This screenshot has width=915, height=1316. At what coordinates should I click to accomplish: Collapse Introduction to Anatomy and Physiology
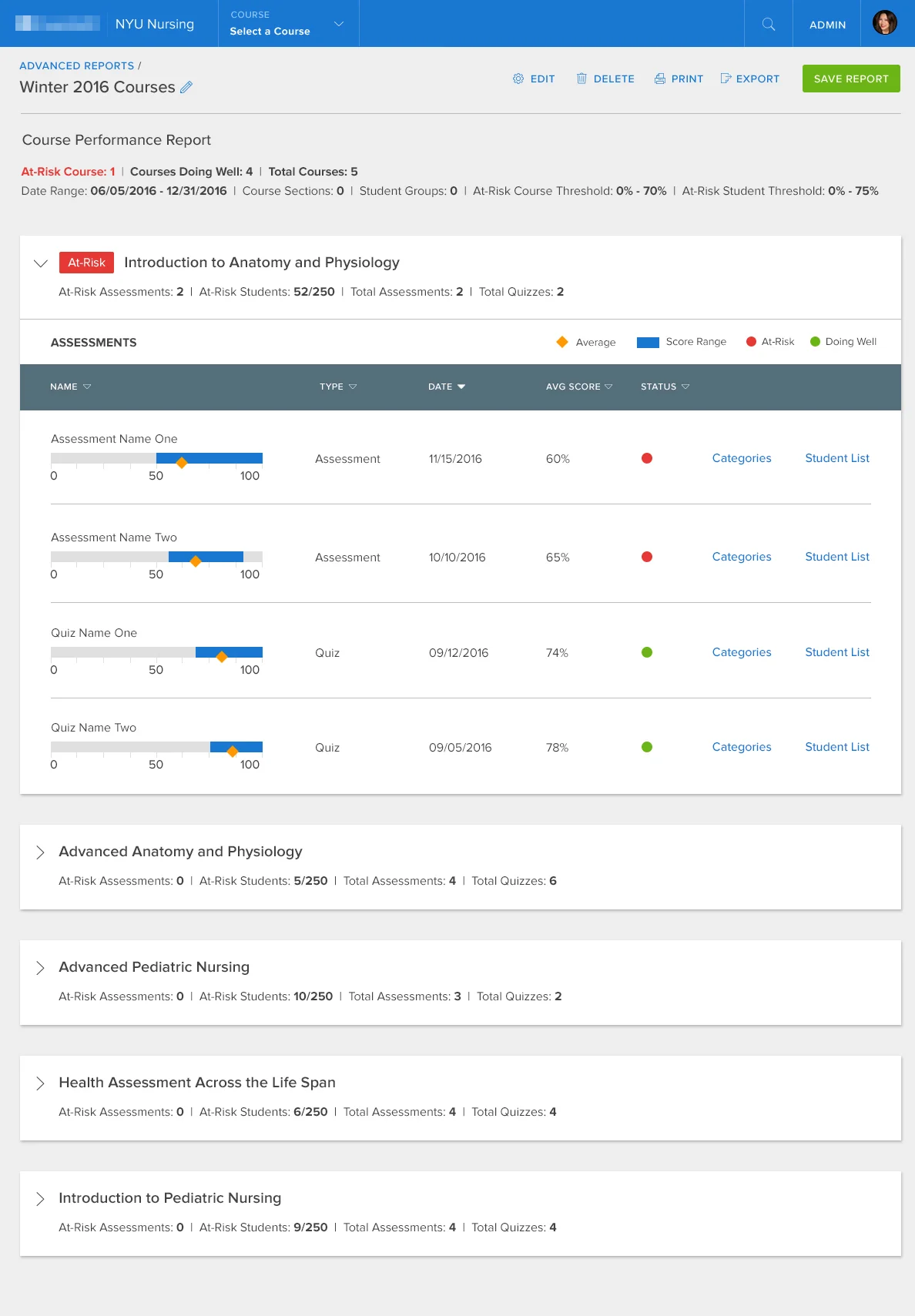pos(41,263)
